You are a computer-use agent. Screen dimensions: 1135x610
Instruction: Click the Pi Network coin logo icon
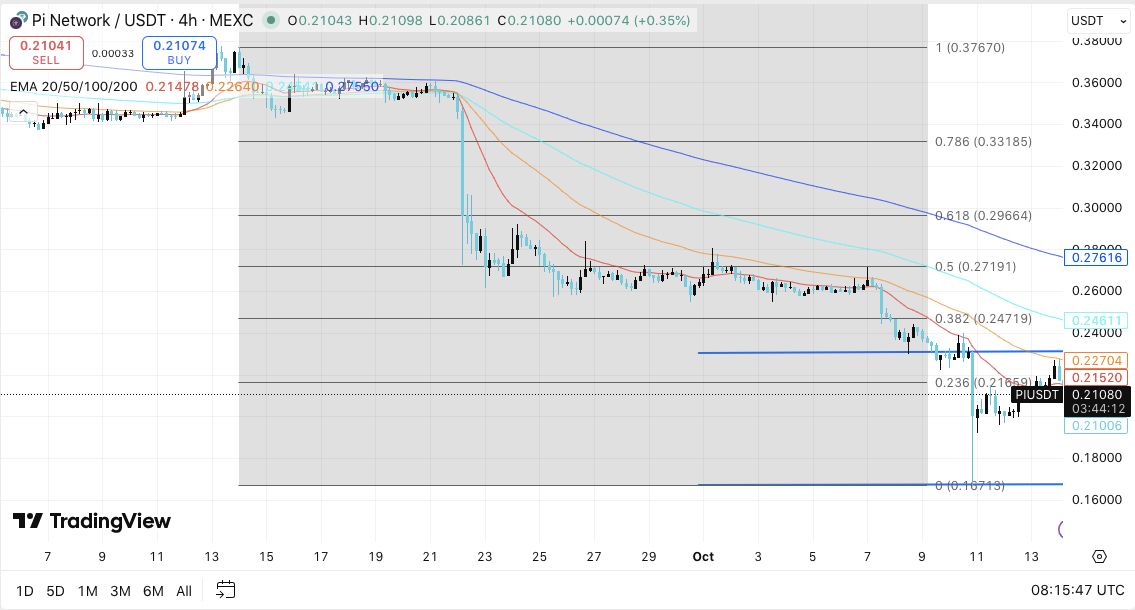[x=18, y=20]
